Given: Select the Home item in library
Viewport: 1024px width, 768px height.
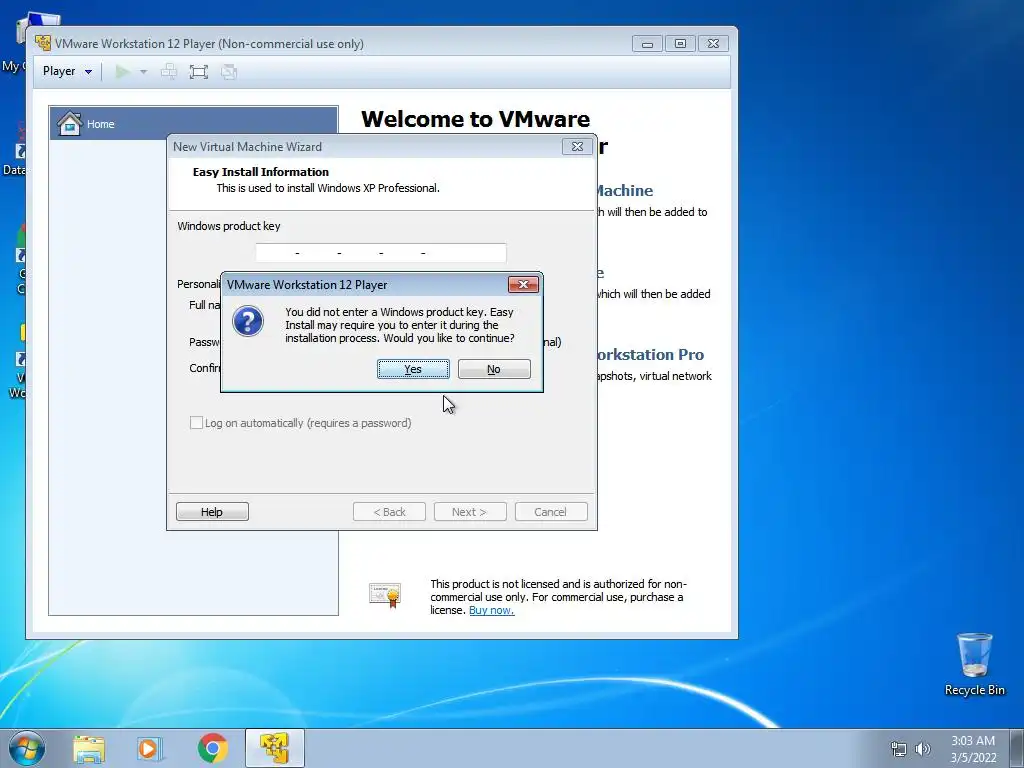Looking at the screenshot, I should tap(193, 123).
